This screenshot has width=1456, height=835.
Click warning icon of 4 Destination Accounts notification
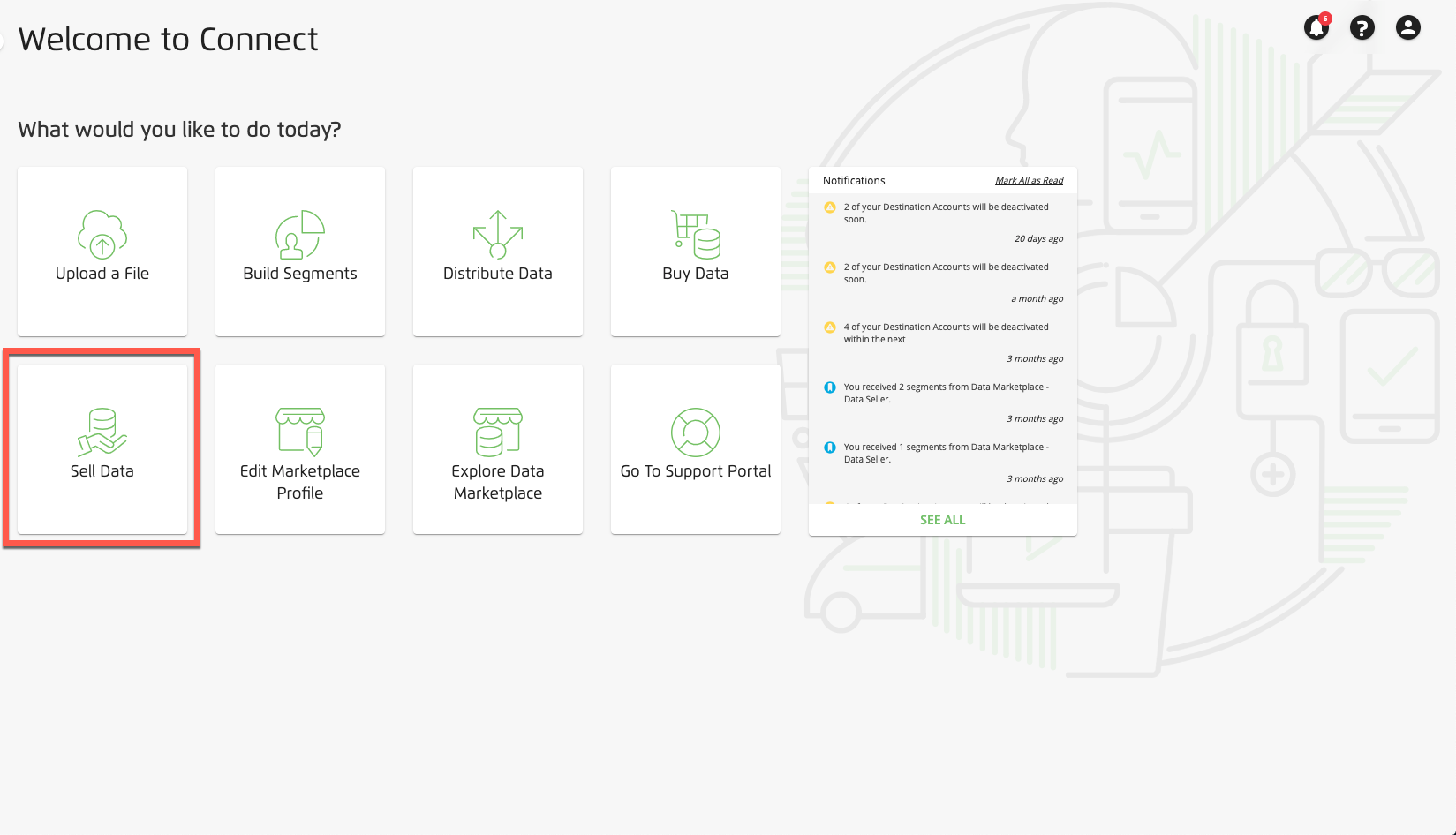click(x=830, y=327)
